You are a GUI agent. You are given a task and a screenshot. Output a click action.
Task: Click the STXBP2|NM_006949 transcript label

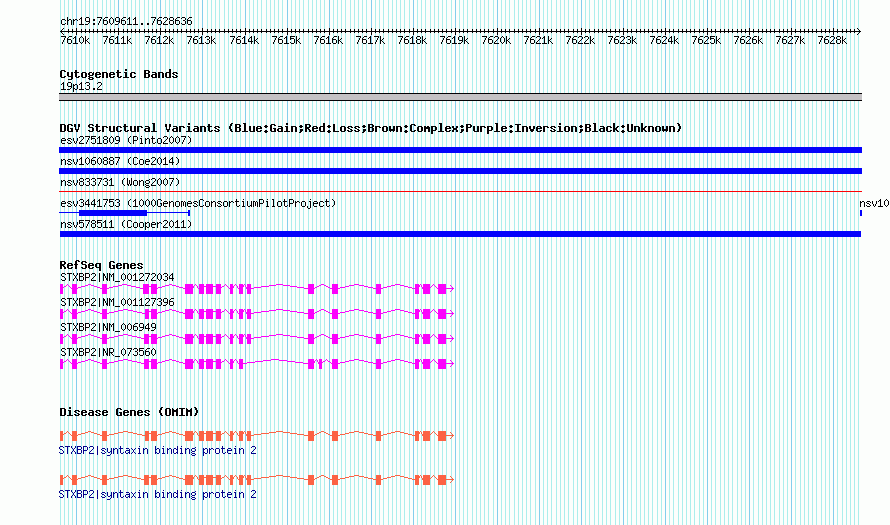108,327
